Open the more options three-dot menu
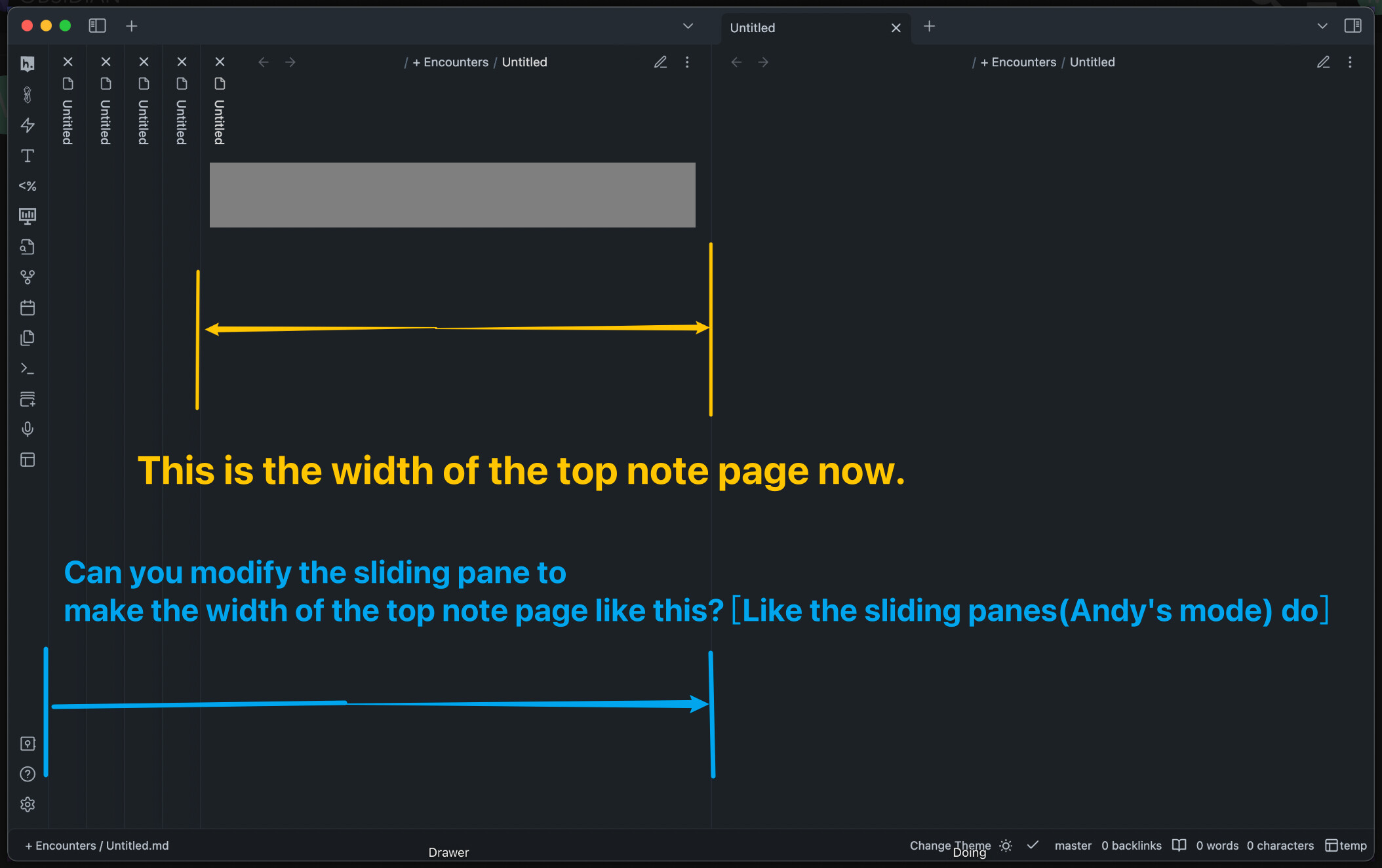This screenshot has height=868, width=1382. [x=687, y=62]
